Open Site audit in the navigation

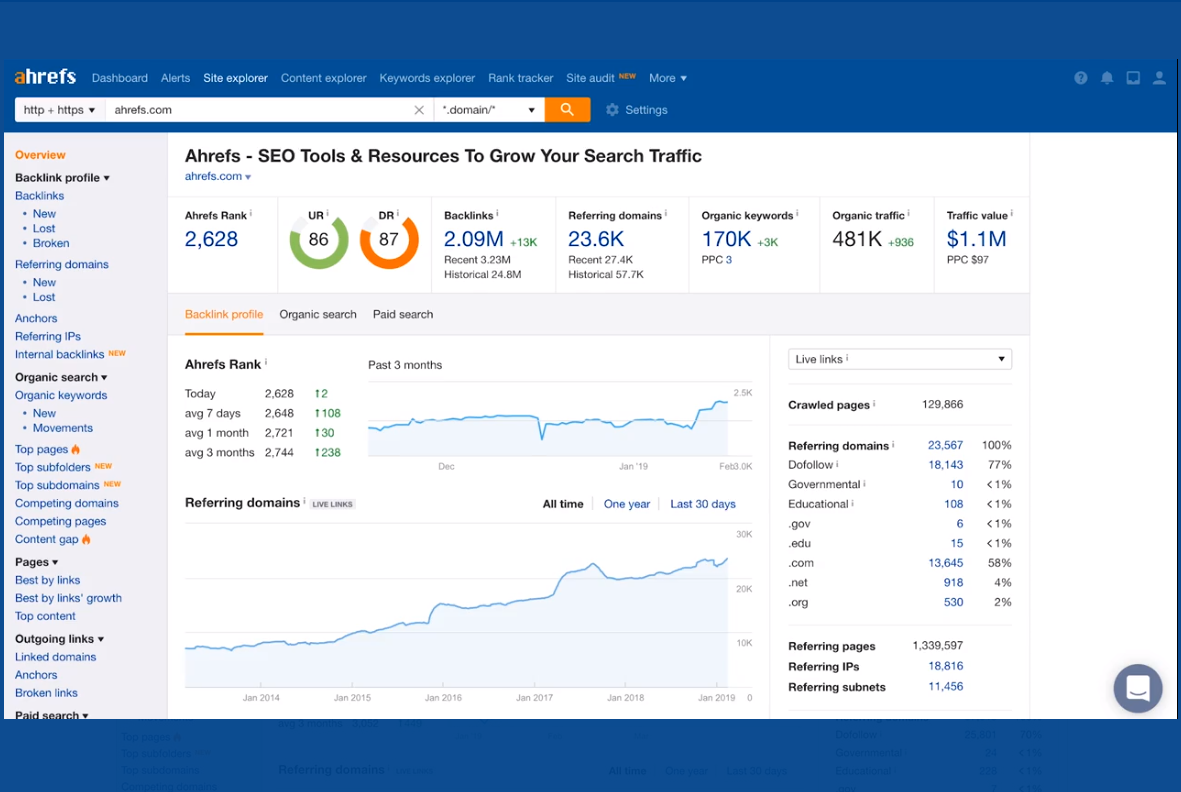coord(590,78)
